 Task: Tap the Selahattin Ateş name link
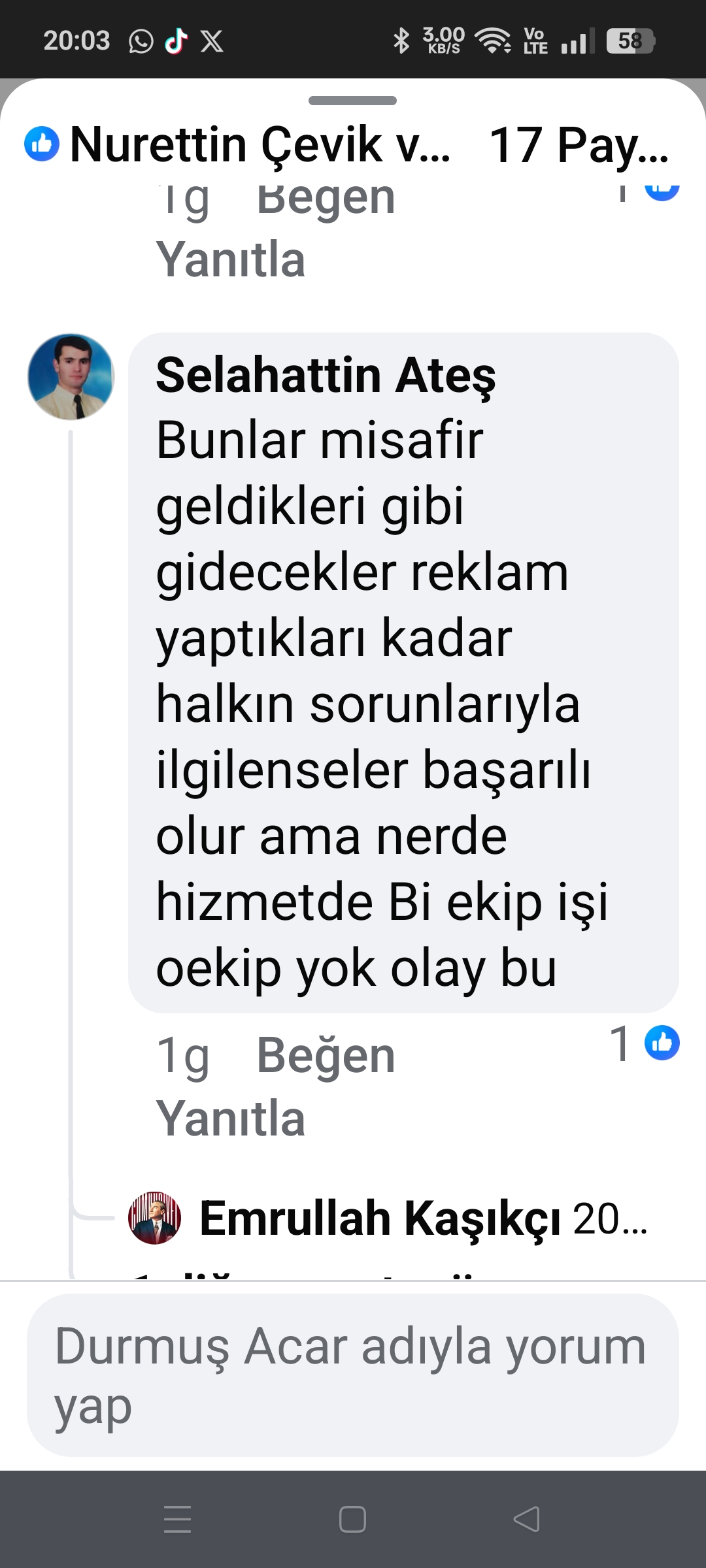point(326,376)
